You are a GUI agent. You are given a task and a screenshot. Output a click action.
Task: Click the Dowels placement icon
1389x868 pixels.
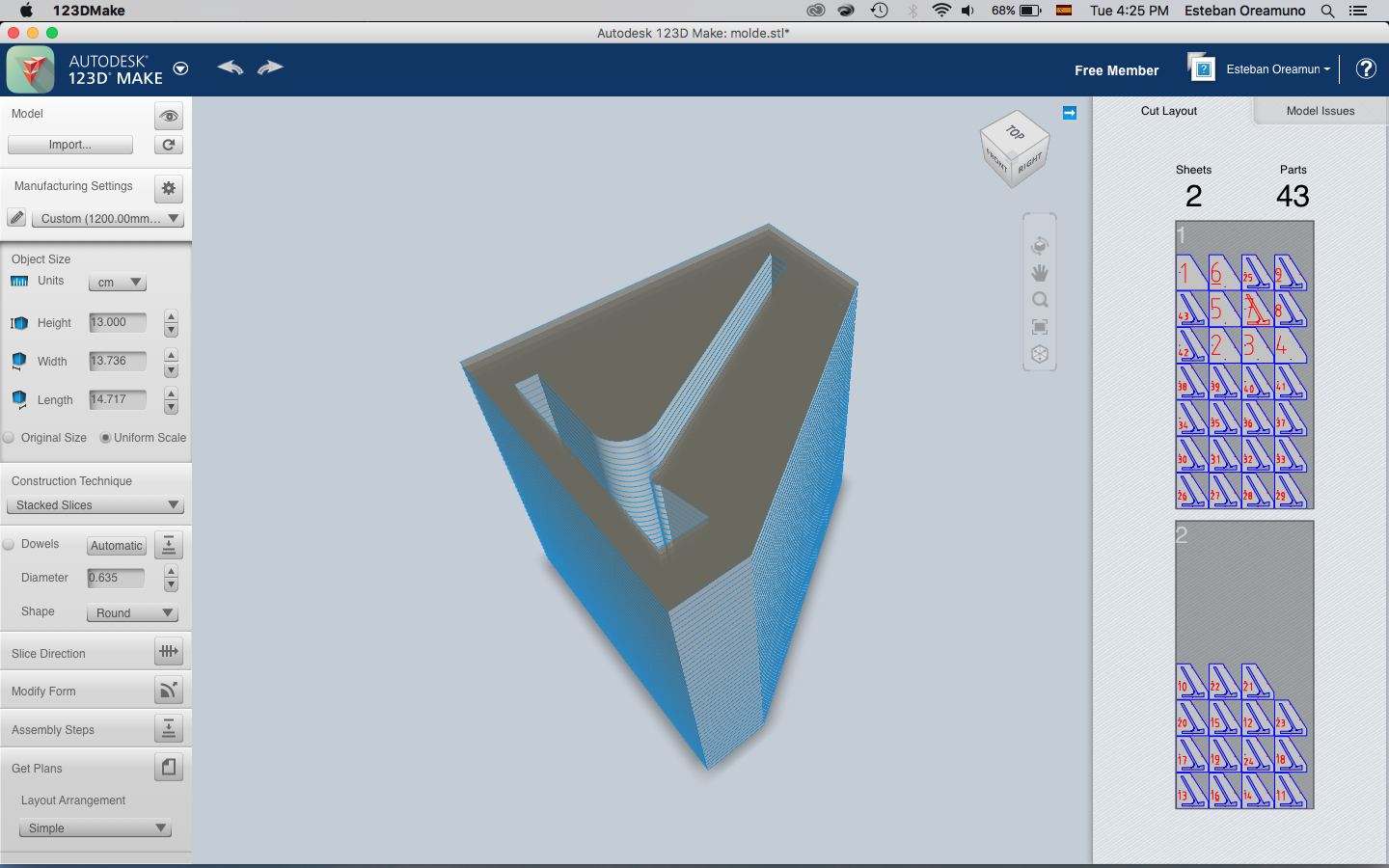[169, 545]
